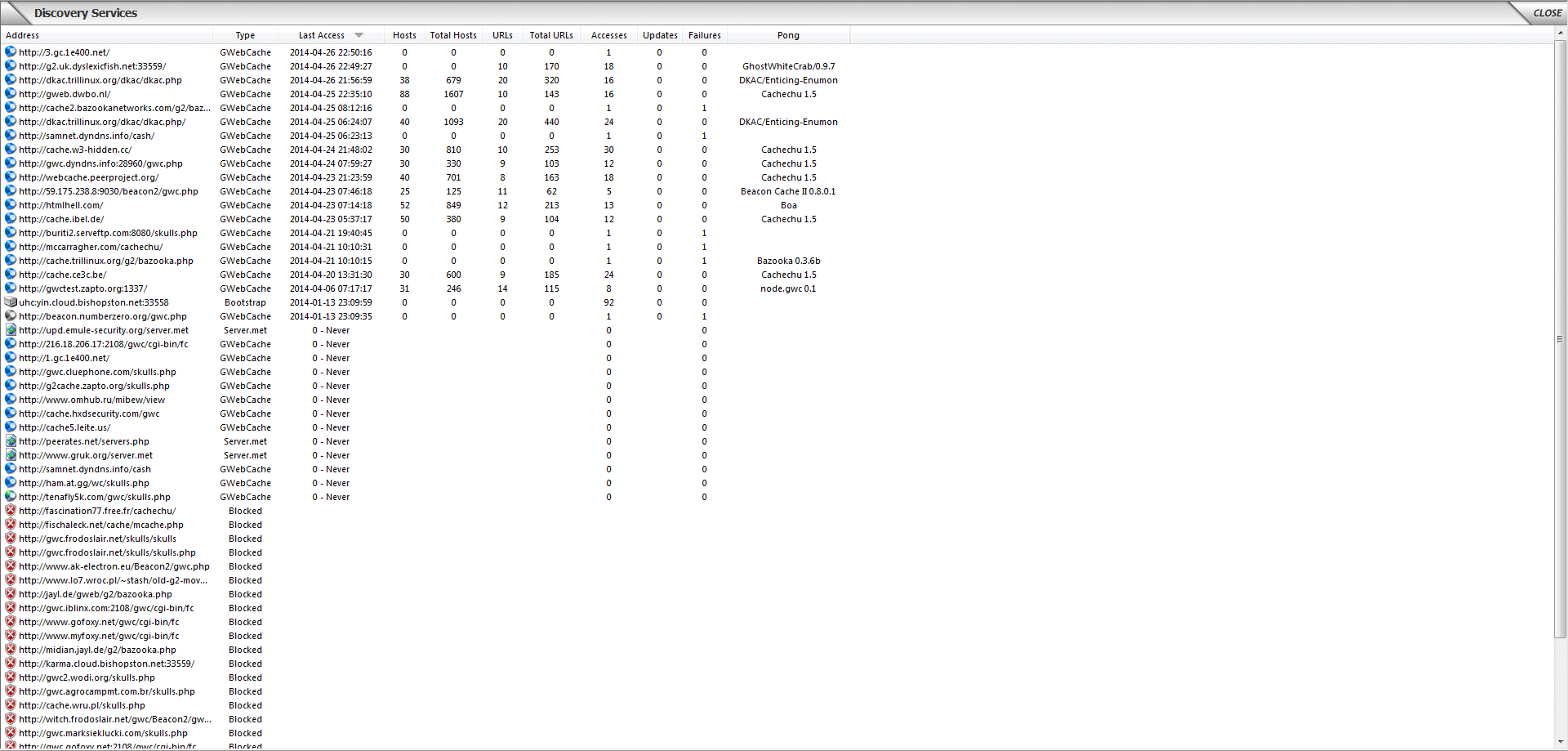The width and height of the screenshot is (1568, 751).
Task: Close the Discovery Services window
Action: (x=1547, y=13)
